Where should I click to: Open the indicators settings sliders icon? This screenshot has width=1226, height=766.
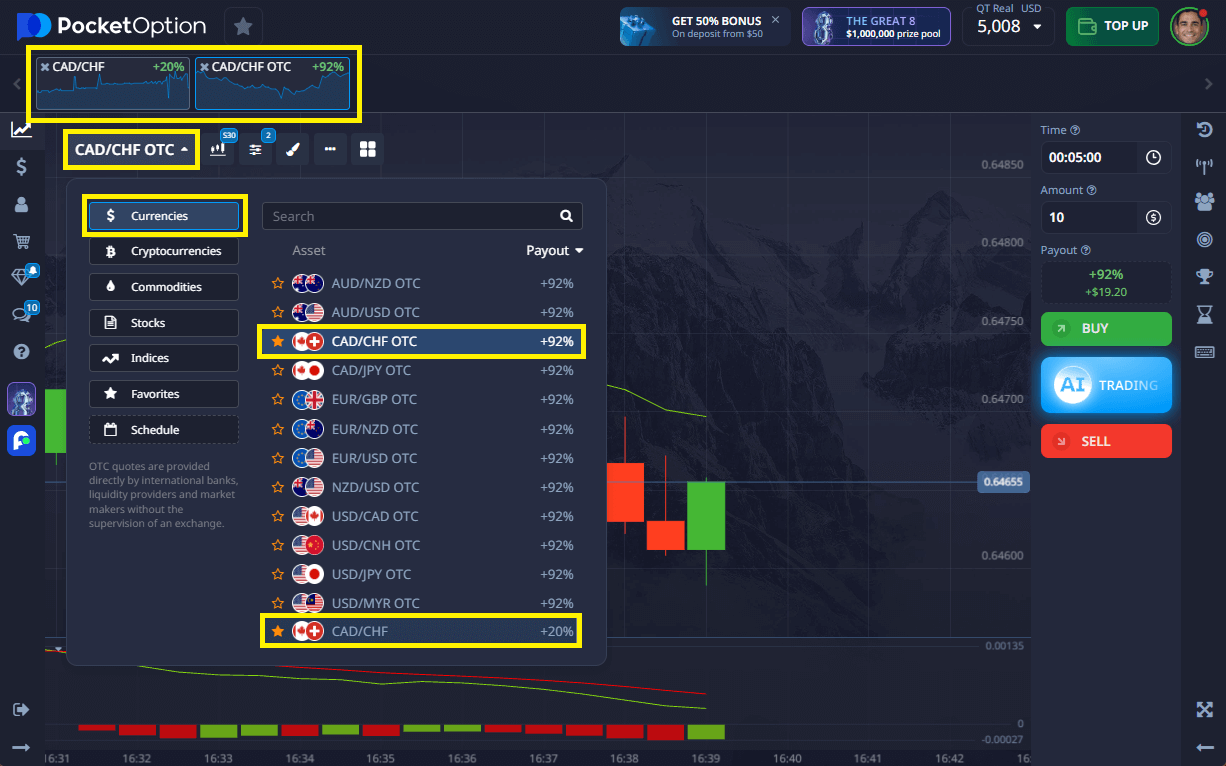(x=256, y=150)
